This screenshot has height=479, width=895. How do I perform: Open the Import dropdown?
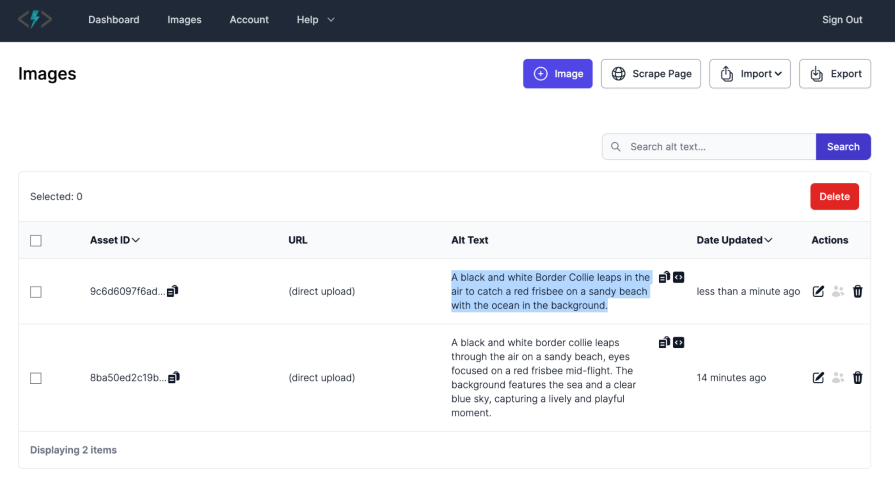click(750, 74)
